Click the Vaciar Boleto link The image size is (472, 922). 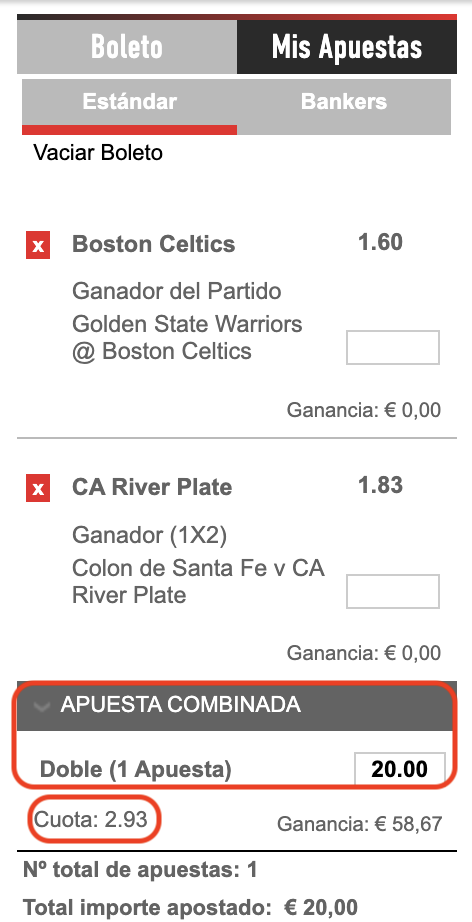(x=98, y=153)
